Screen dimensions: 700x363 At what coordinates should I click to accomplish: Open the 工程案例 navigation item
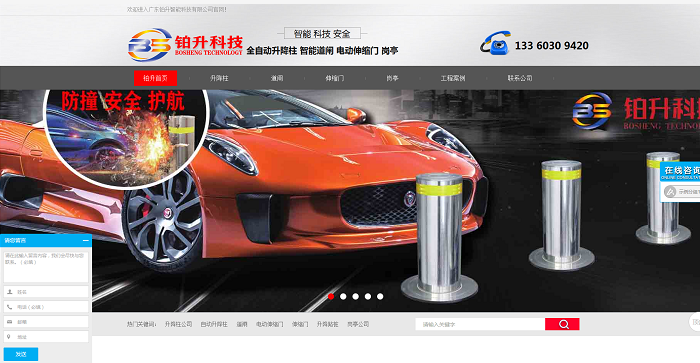tap(453, 78)
